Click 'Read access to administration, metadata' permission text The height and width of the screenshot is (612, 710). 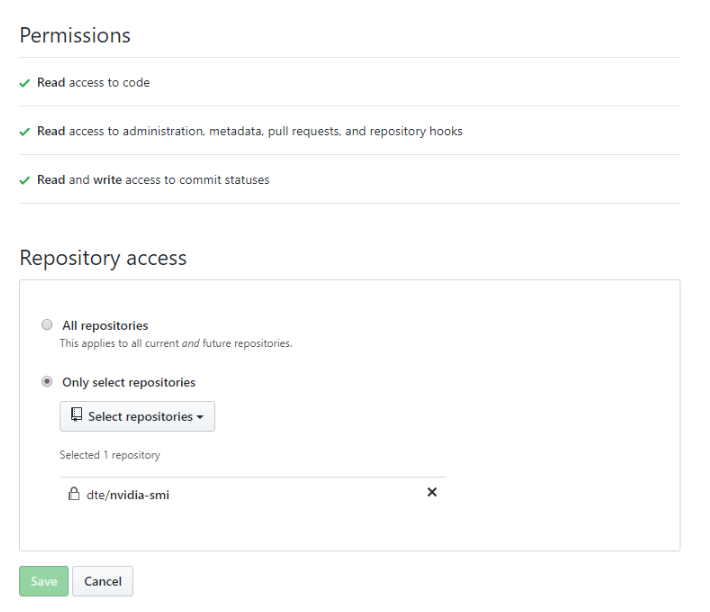click(250, 131)
